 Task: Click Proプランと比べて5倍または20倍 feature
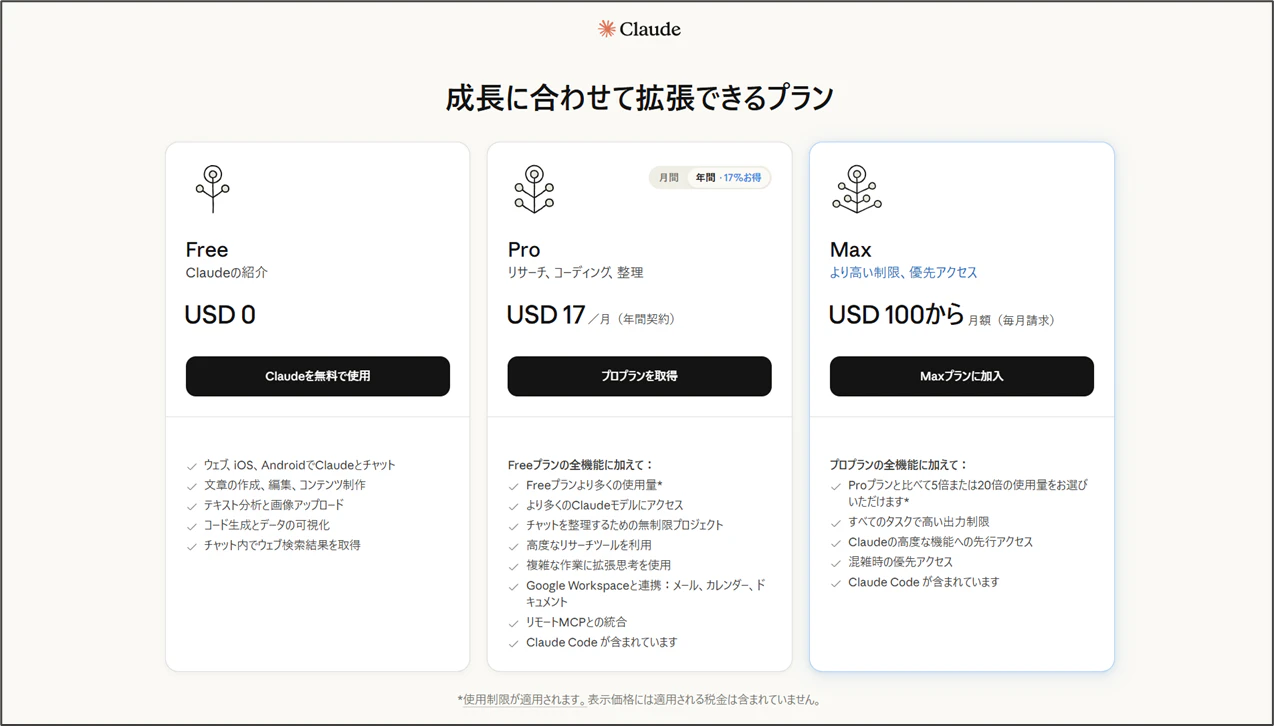click(x=968, y=493)
